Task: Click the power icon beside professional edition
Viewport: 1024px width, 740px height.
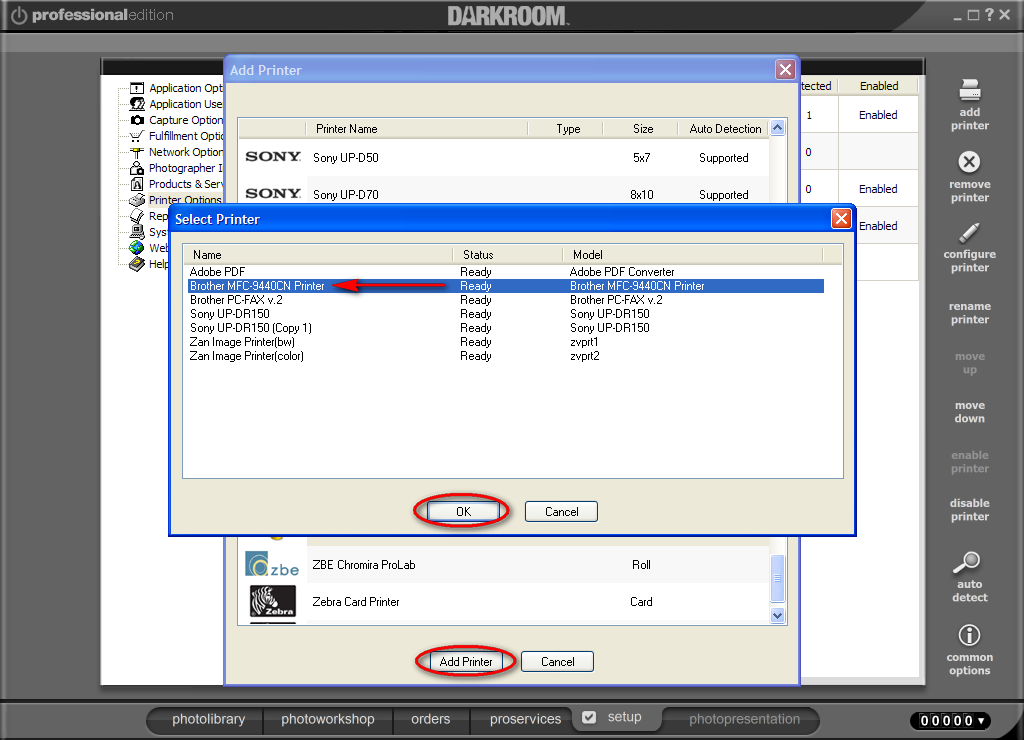Action: point(19,15)
